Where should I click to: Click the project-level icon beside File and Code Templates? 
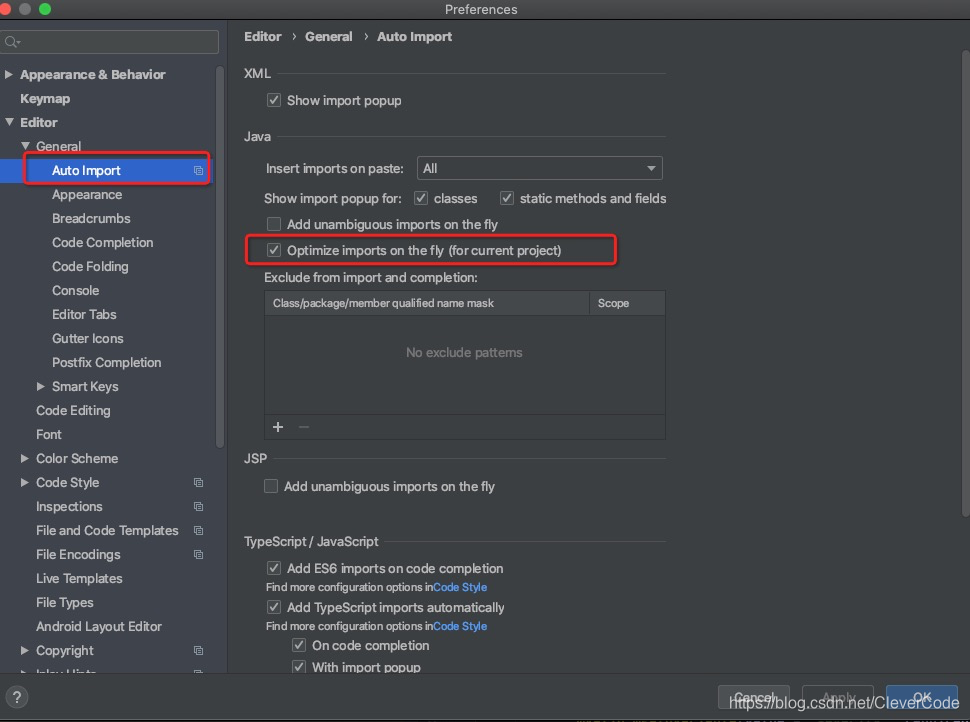click(198, 531)
